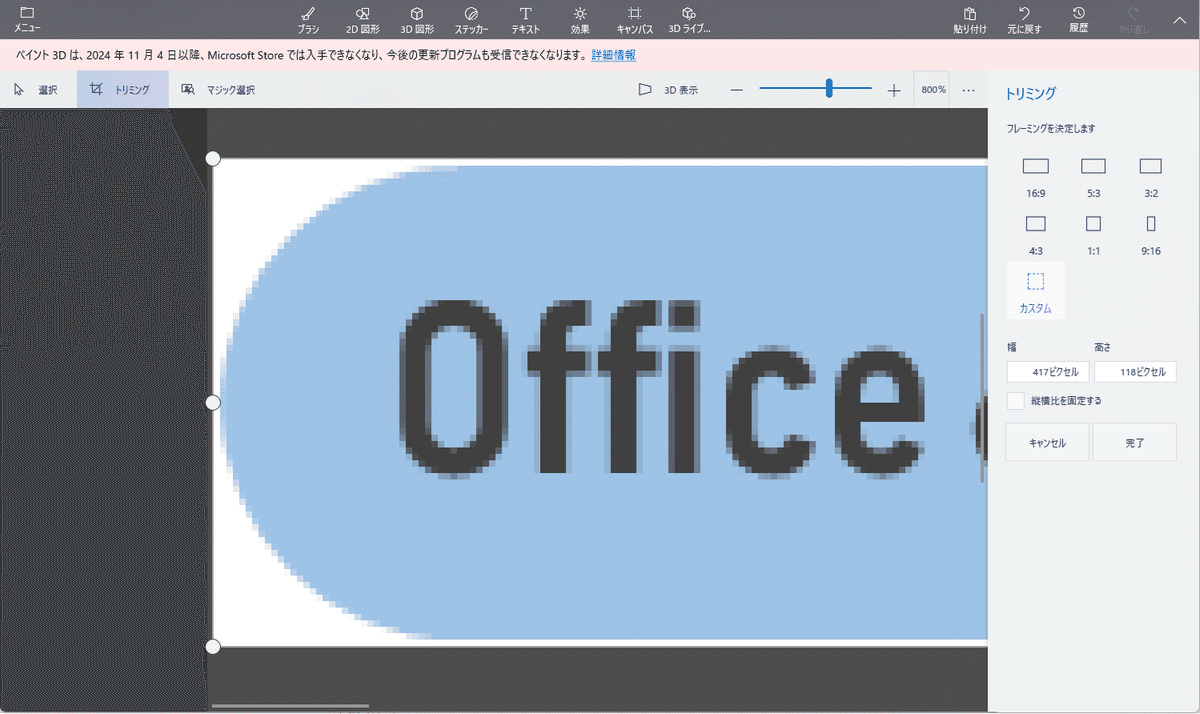1200x714 pixels.
Task: Open the 効果 effects panel
Action: (580, 19)
